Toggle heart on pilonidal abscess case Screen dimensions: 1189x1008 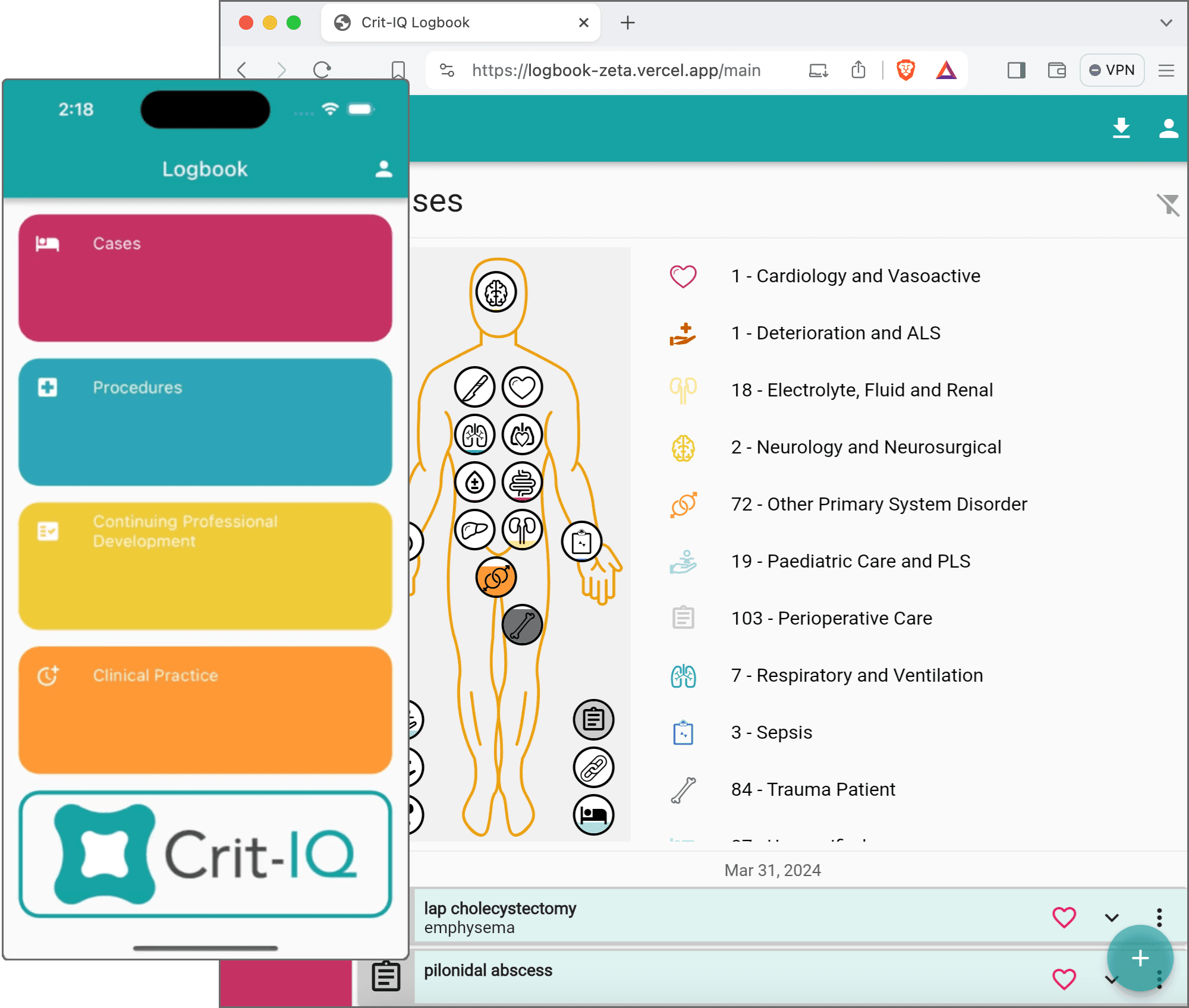[x=1064, y=979]
